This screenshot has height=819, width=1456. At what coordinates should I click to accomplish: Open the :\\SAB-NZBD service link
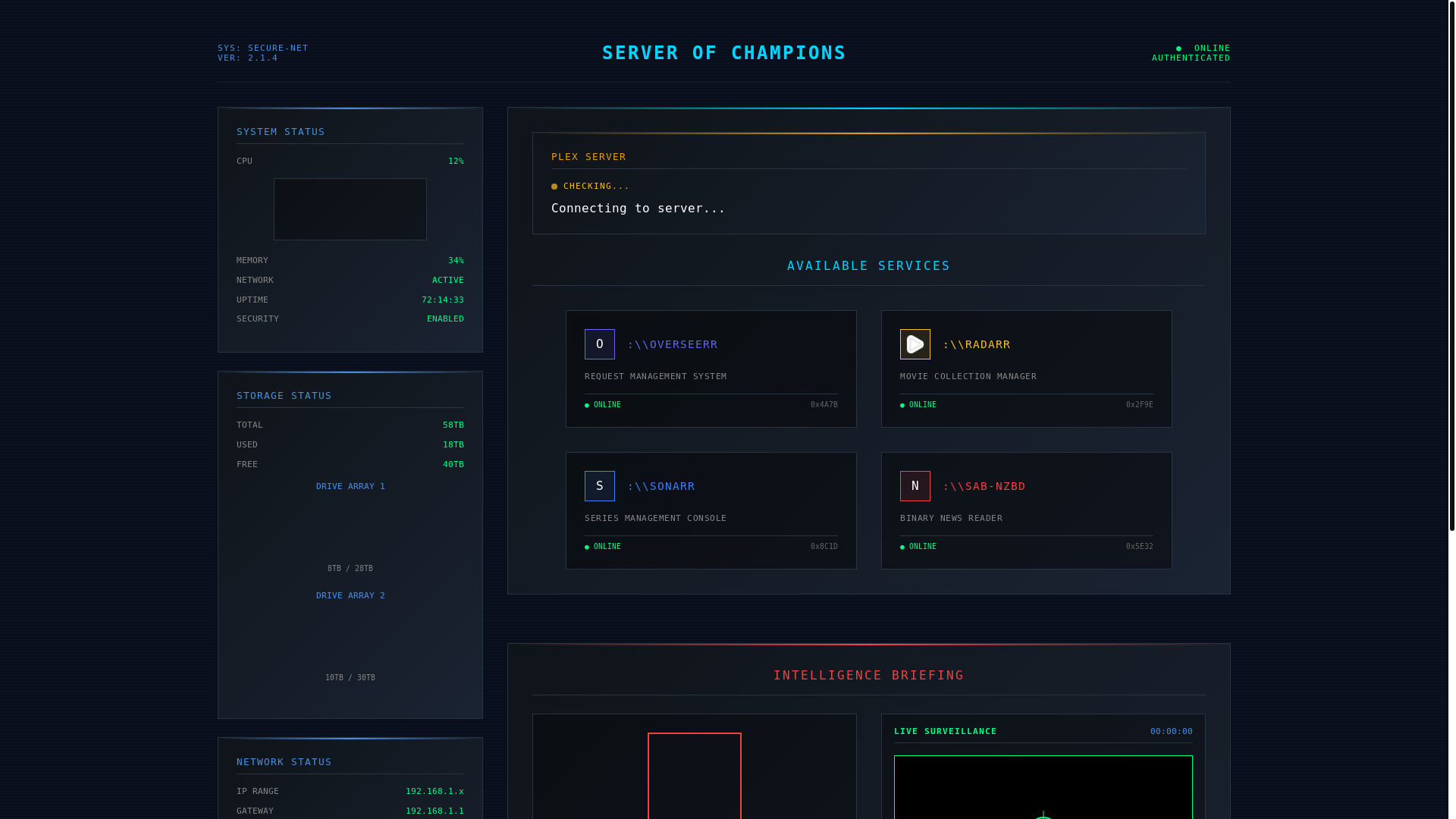(984, 486)
